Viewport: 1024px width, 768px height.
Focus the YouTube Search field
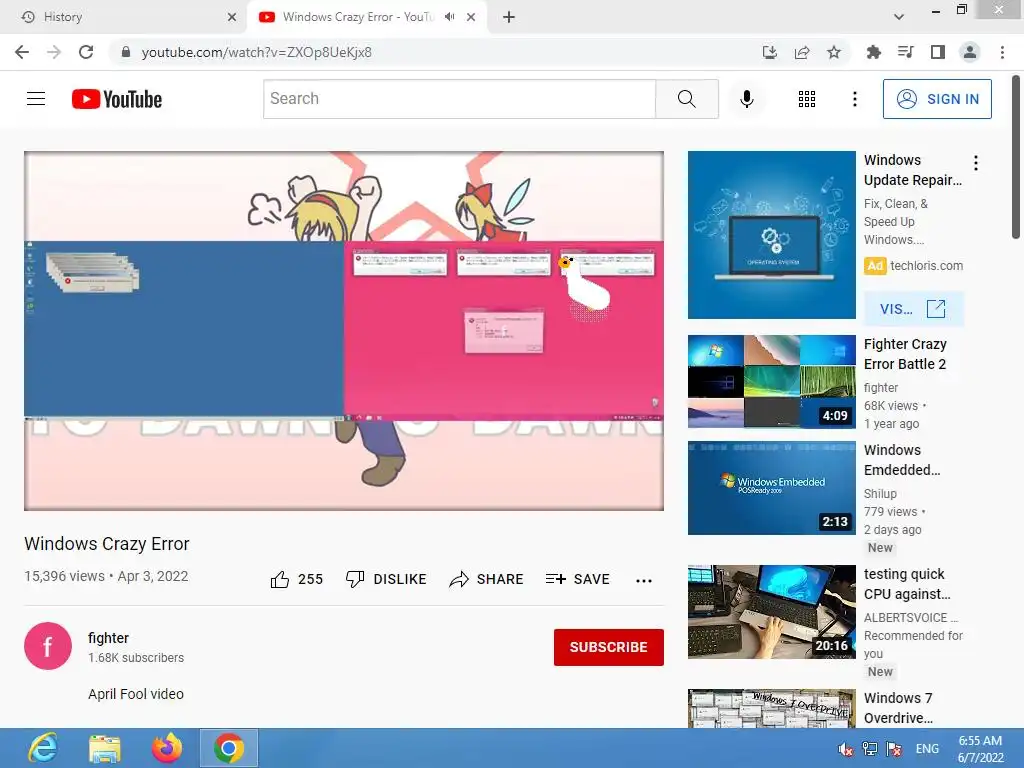tap(459, 99)
